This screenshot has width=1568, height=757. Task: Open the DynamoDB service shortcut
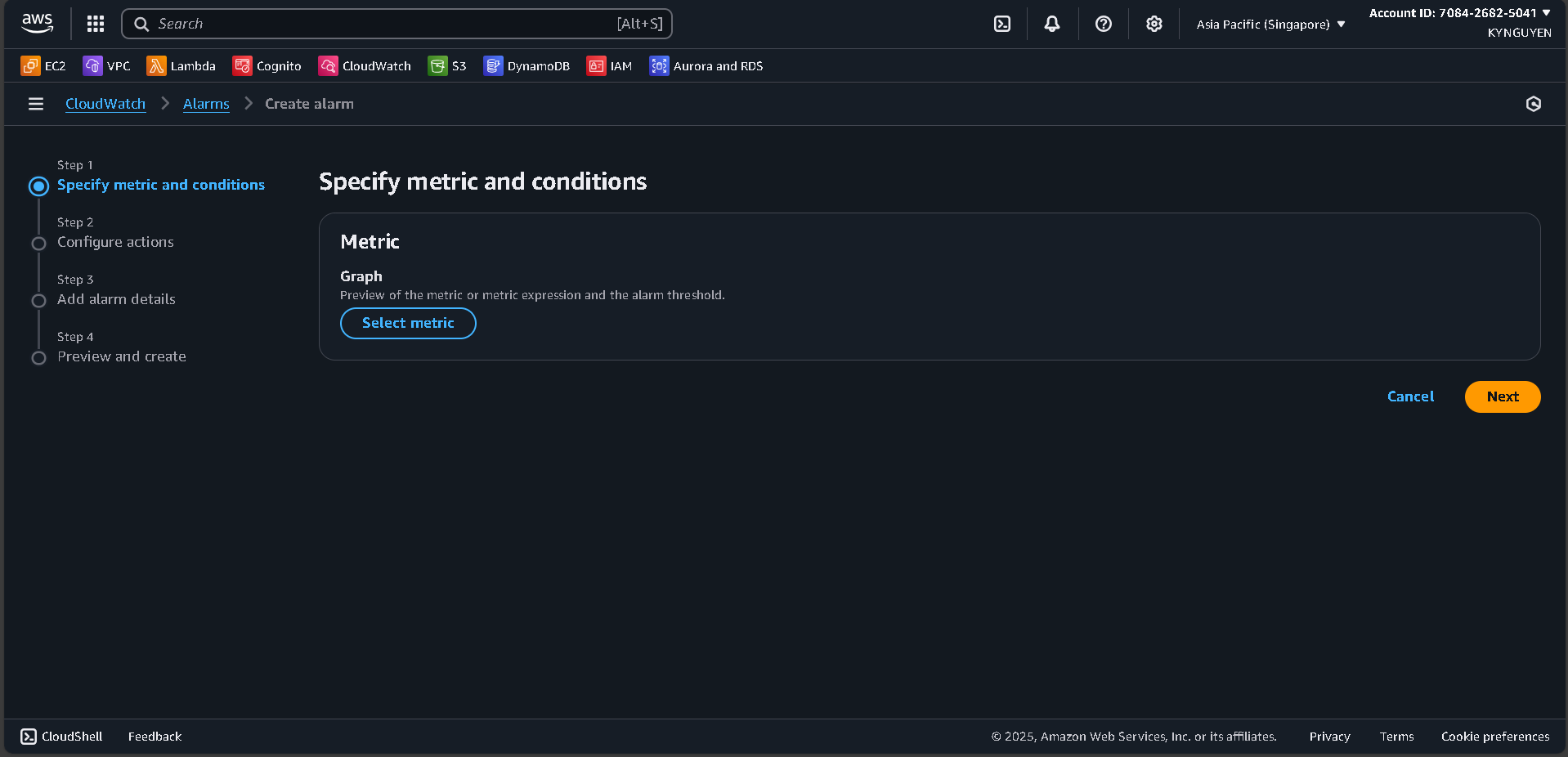coord(526,66)
